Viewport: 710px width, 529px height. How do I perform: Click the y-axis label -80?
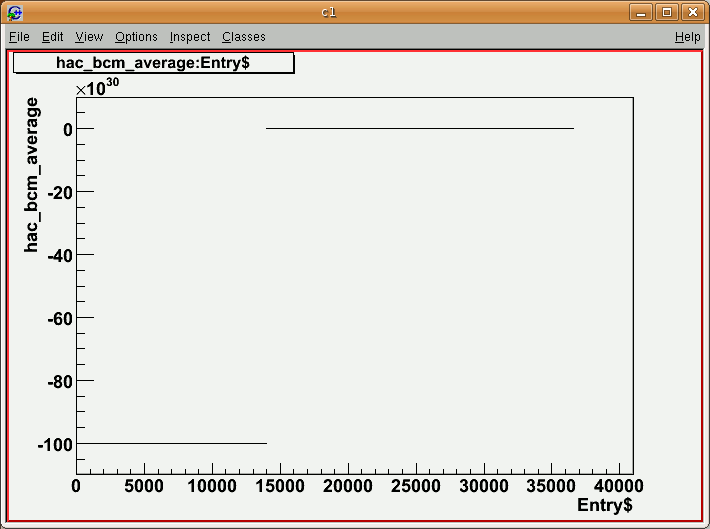coord(60,382)
